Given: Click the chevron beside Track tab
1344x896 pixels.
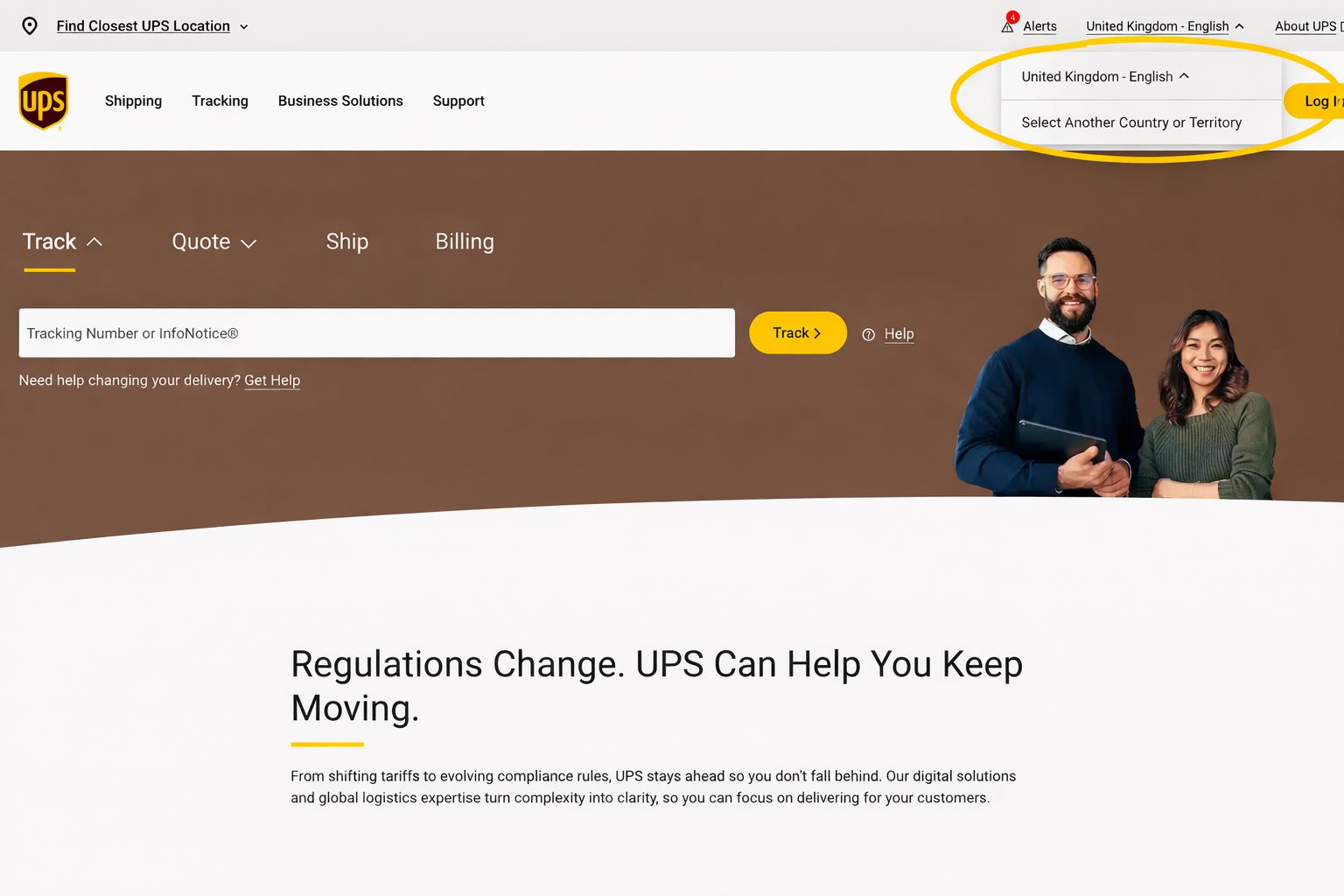Looking at the screenshot, I should click(x=94, y=242).
